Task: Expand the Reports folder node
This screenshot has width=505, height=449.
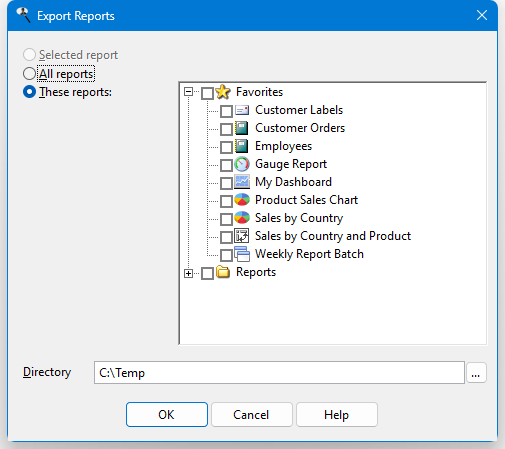Action: (188, 274)
